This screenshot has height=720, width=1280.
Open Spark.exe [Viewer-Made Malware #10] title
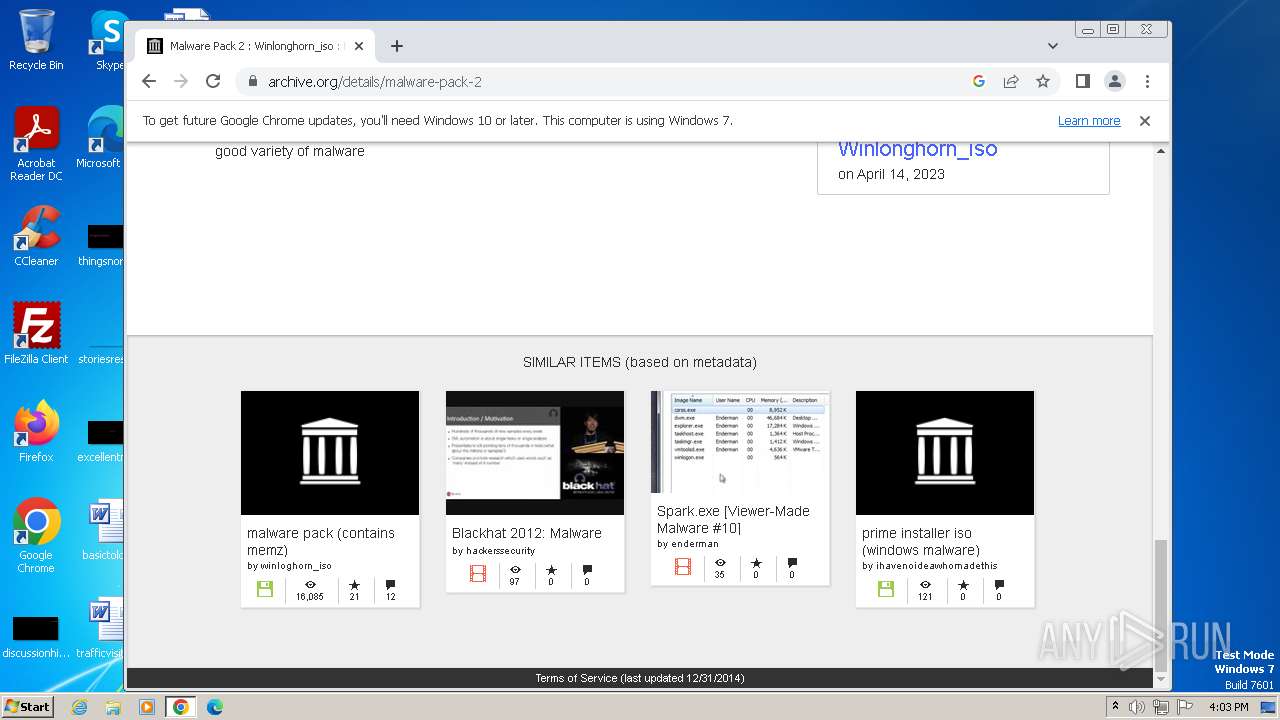coord(733,519)
